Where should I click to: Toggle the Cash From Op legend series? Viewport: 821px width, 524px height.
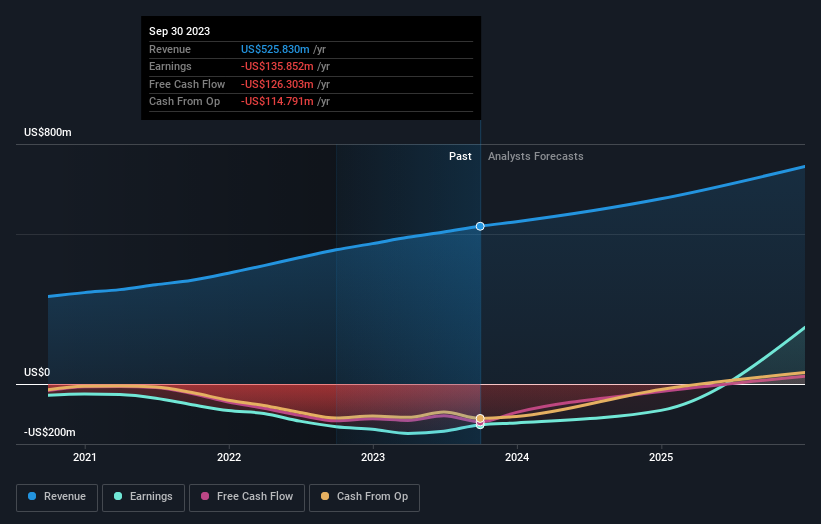(x=364, y=497)
